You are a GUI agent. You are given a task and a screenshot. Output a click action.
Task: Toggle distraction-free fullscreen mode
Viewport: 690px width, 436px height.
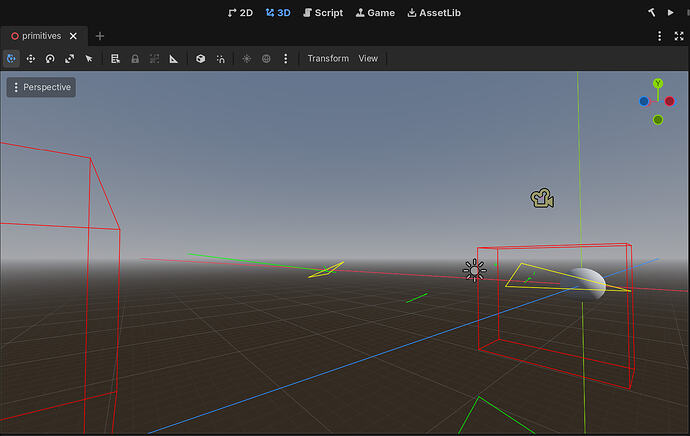click(679, 36)
